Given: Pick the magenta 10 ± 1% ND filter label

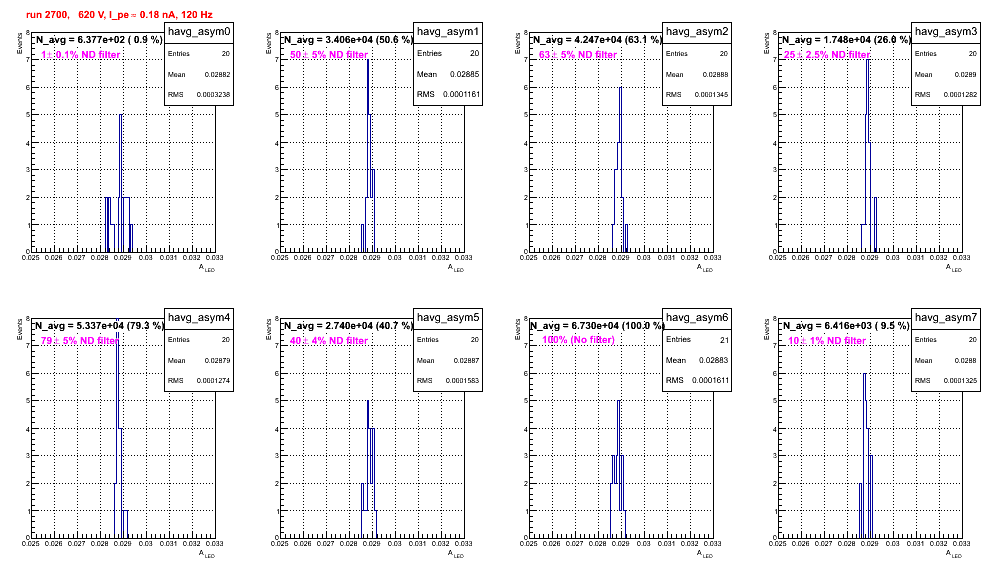Looking at the screenshot, I should (827, 341).
